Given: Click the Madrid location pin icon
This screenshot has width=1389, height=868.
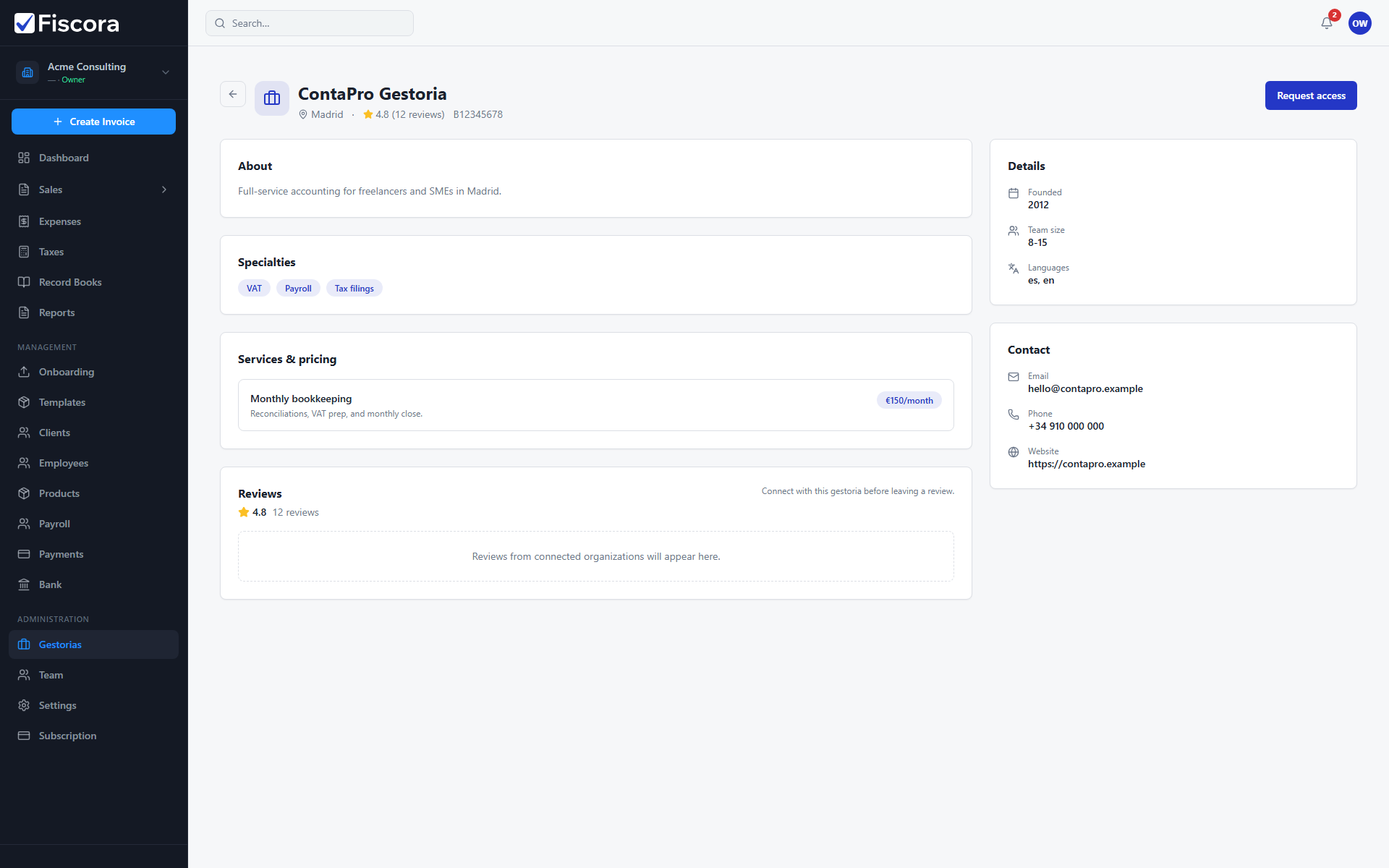Looking at the screenshot, I should tap(303, 114).
